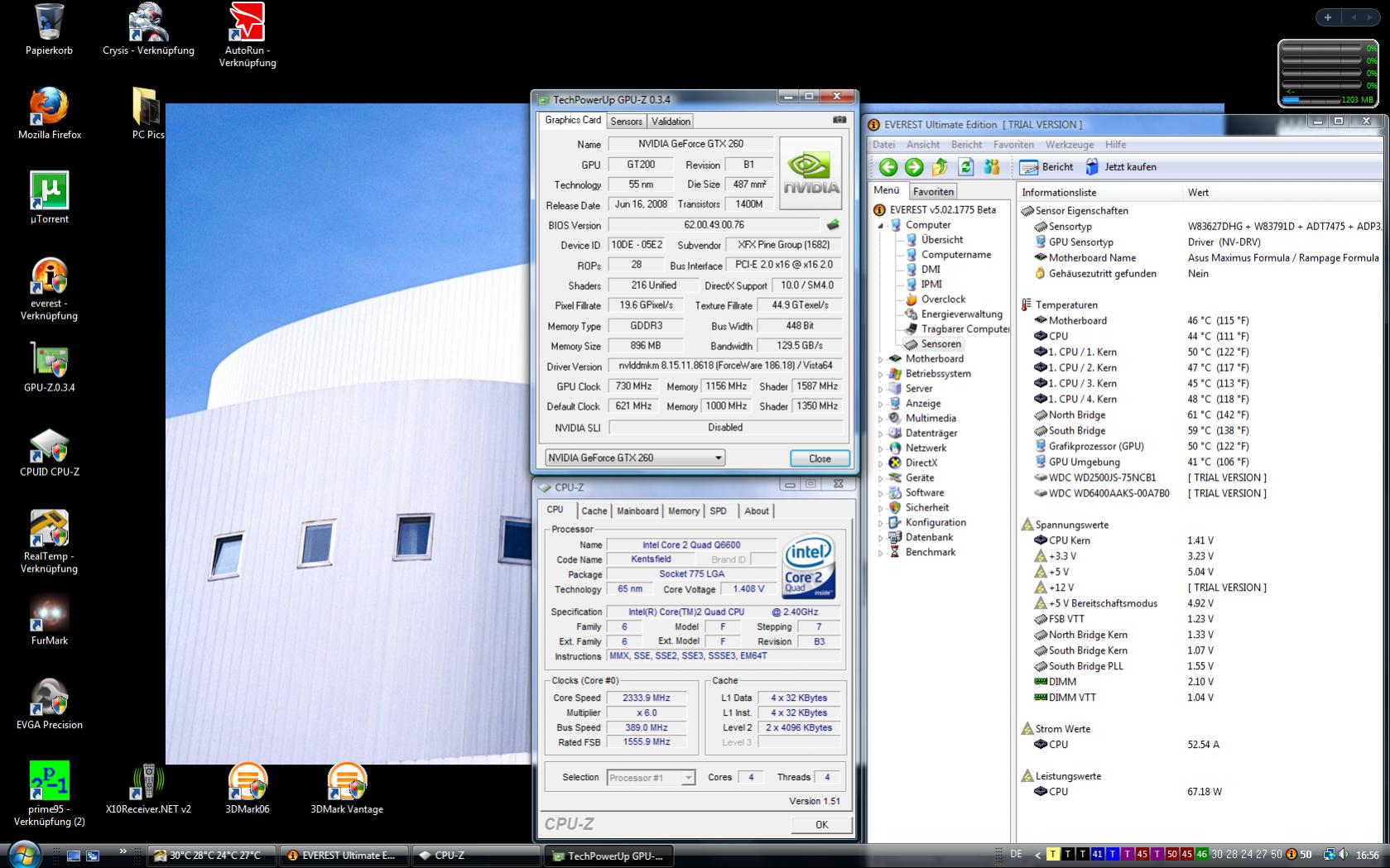Image resolution: width=1390 pixels, height=868 pixels.
Task: Select the AutoRun shortcut desktop icon
Action: point(248,36)
